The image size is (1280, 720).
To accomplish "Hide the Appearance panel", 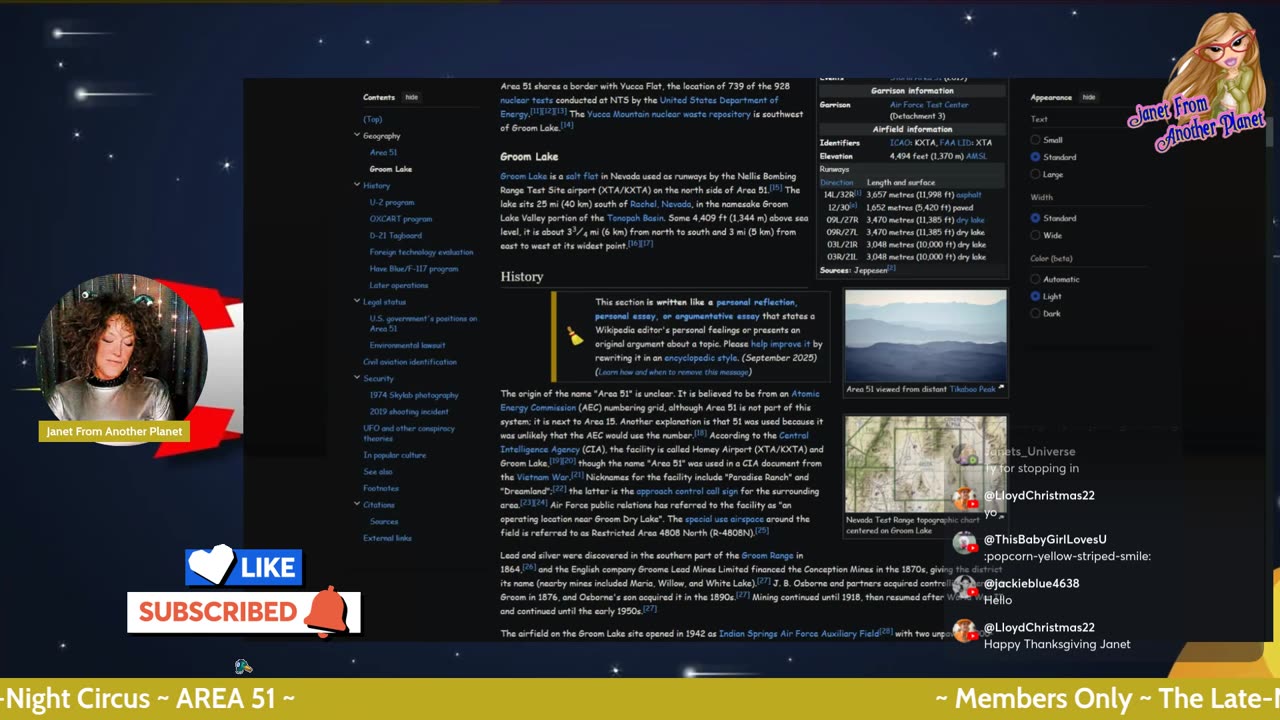I will point(1089,97).
